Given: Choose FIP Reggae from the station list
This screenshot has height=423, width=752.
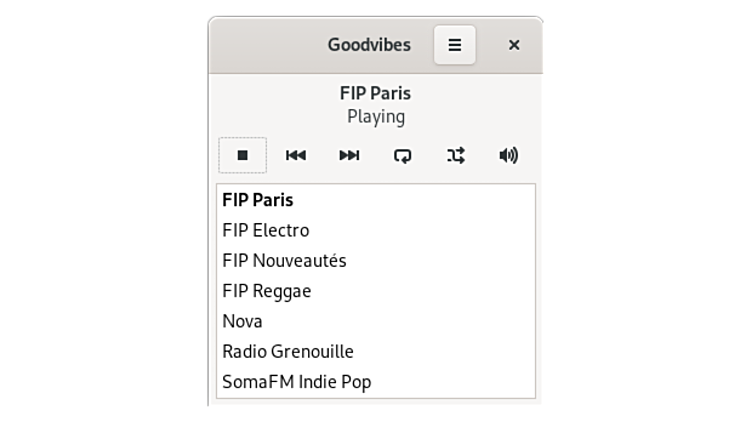Looking at the screenshot, I should 267,291.
